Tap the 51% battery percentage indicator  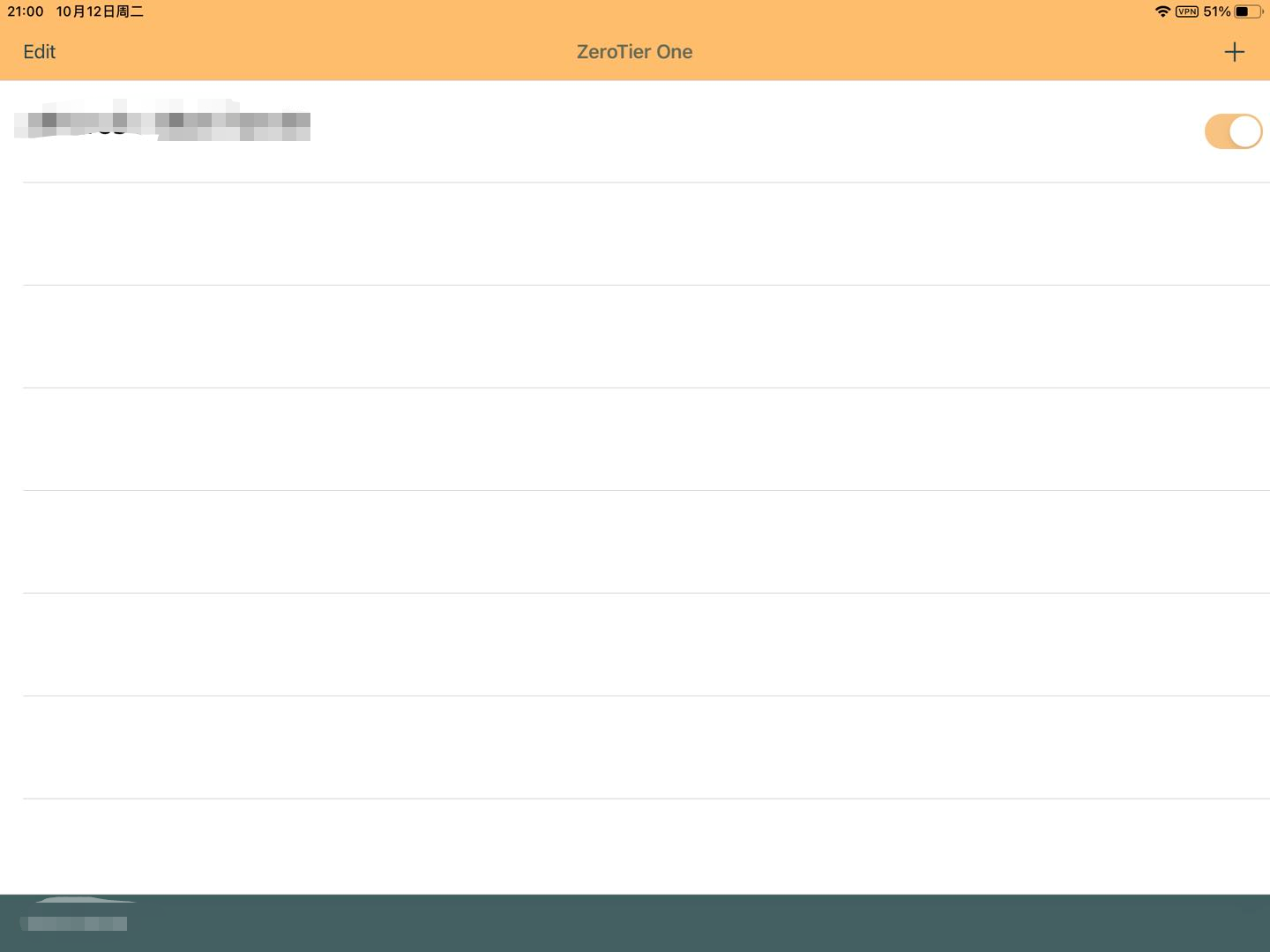1217,11
